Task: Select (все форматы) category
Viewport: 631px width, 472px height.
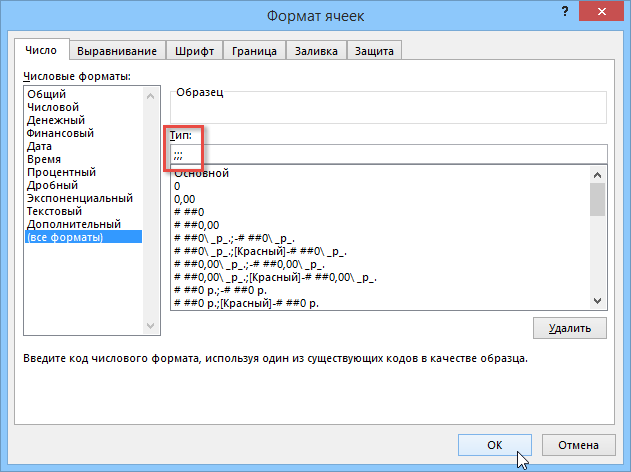Action: pyautogui.click(x=84, y=237)
